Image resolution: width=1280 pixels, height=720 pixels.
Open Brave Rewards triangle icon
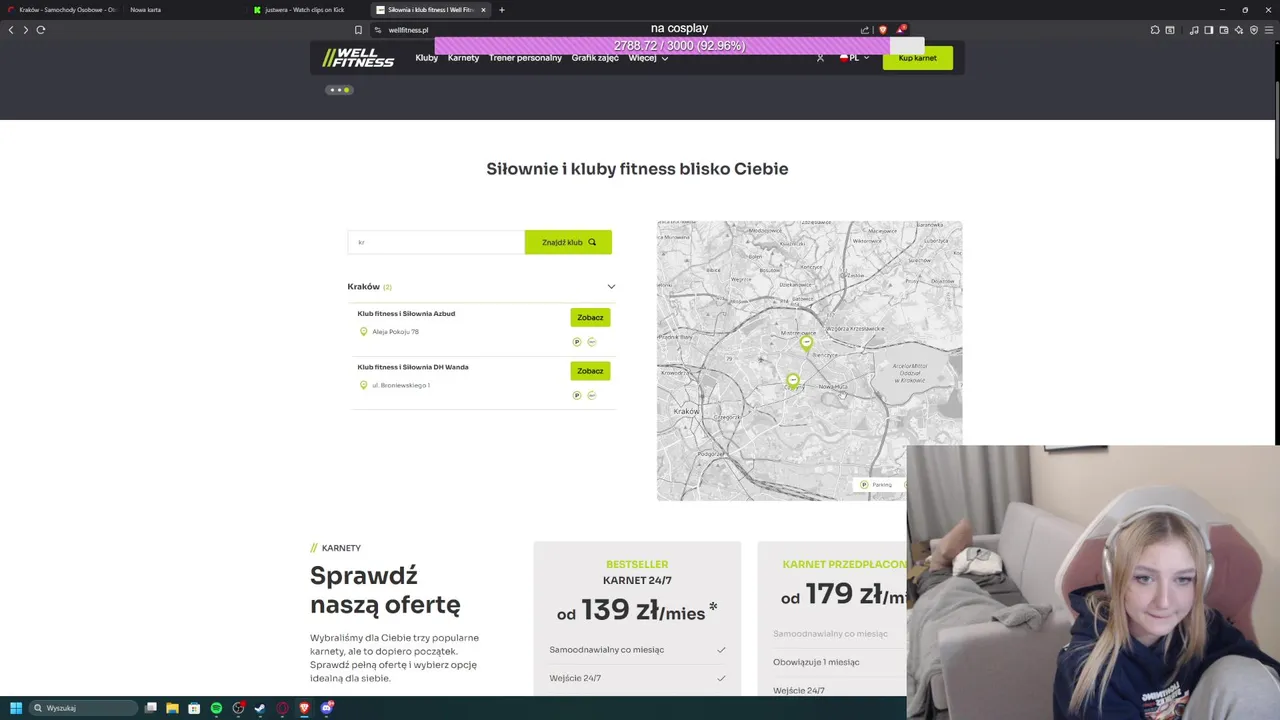click(900, 30)
